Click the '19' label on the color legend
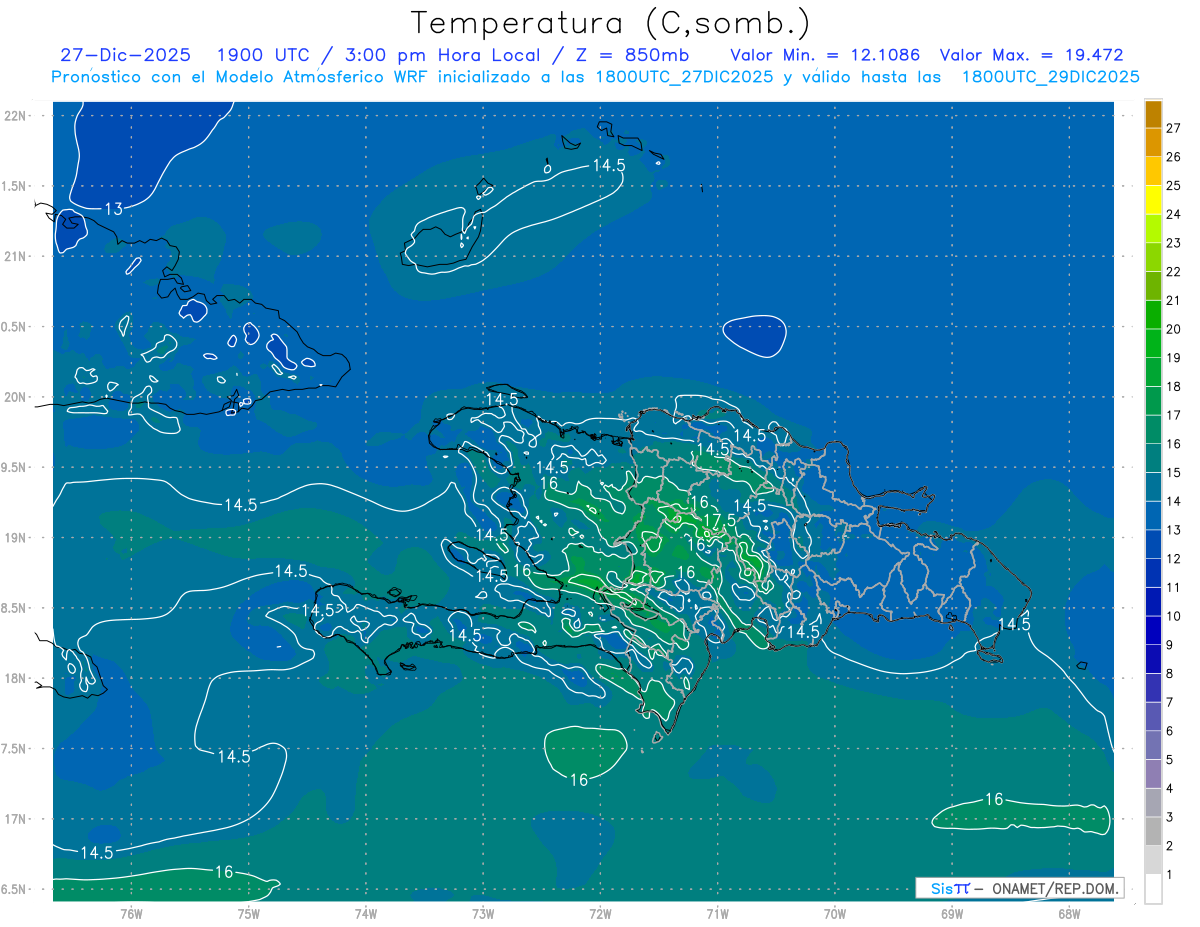Image resolution: width=1200 pixels, height=927 pixels. click(1175, 358)
